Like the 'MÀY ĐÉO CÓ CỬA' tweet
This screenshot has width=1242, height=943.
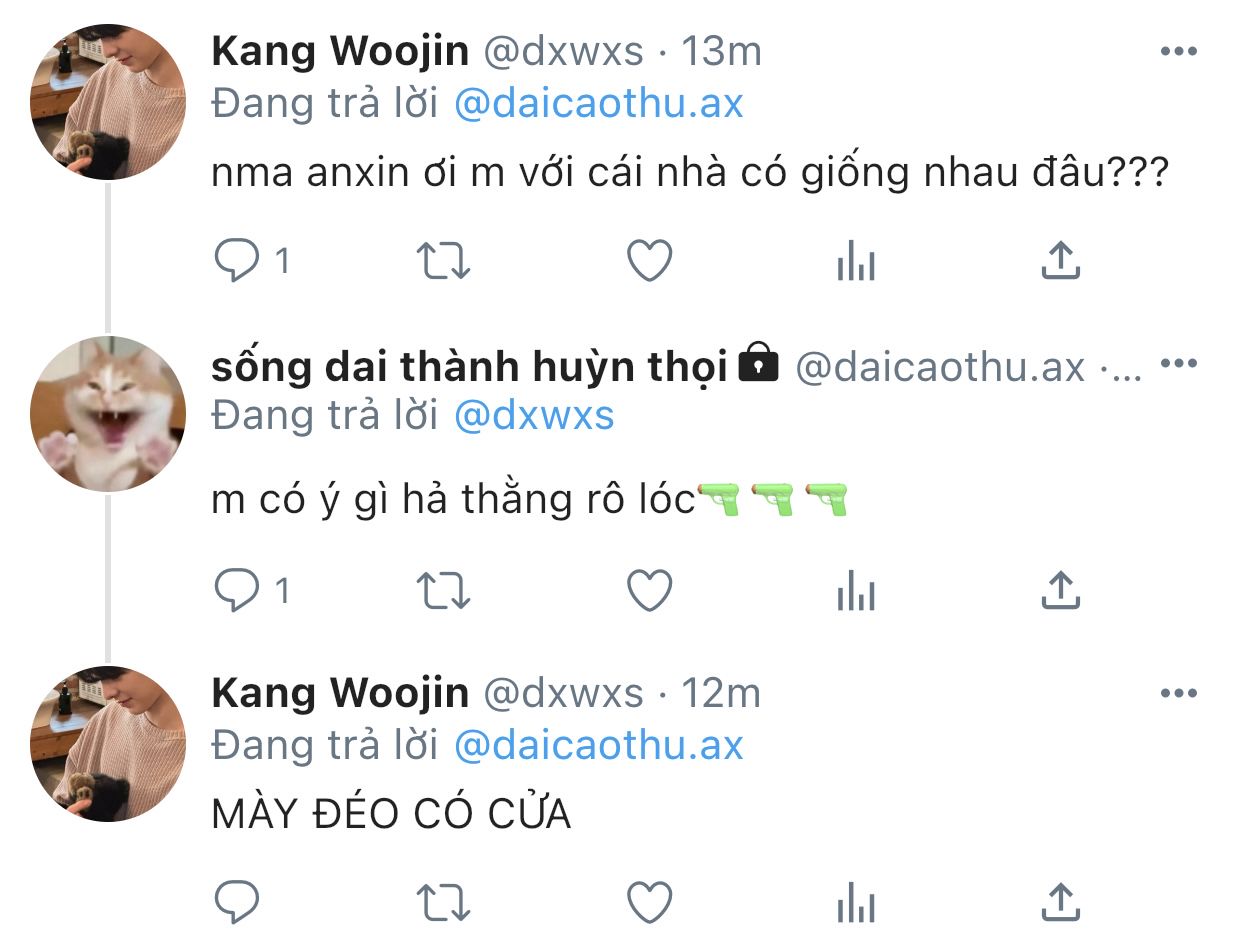pyautogui.click(x=649, y=904)
